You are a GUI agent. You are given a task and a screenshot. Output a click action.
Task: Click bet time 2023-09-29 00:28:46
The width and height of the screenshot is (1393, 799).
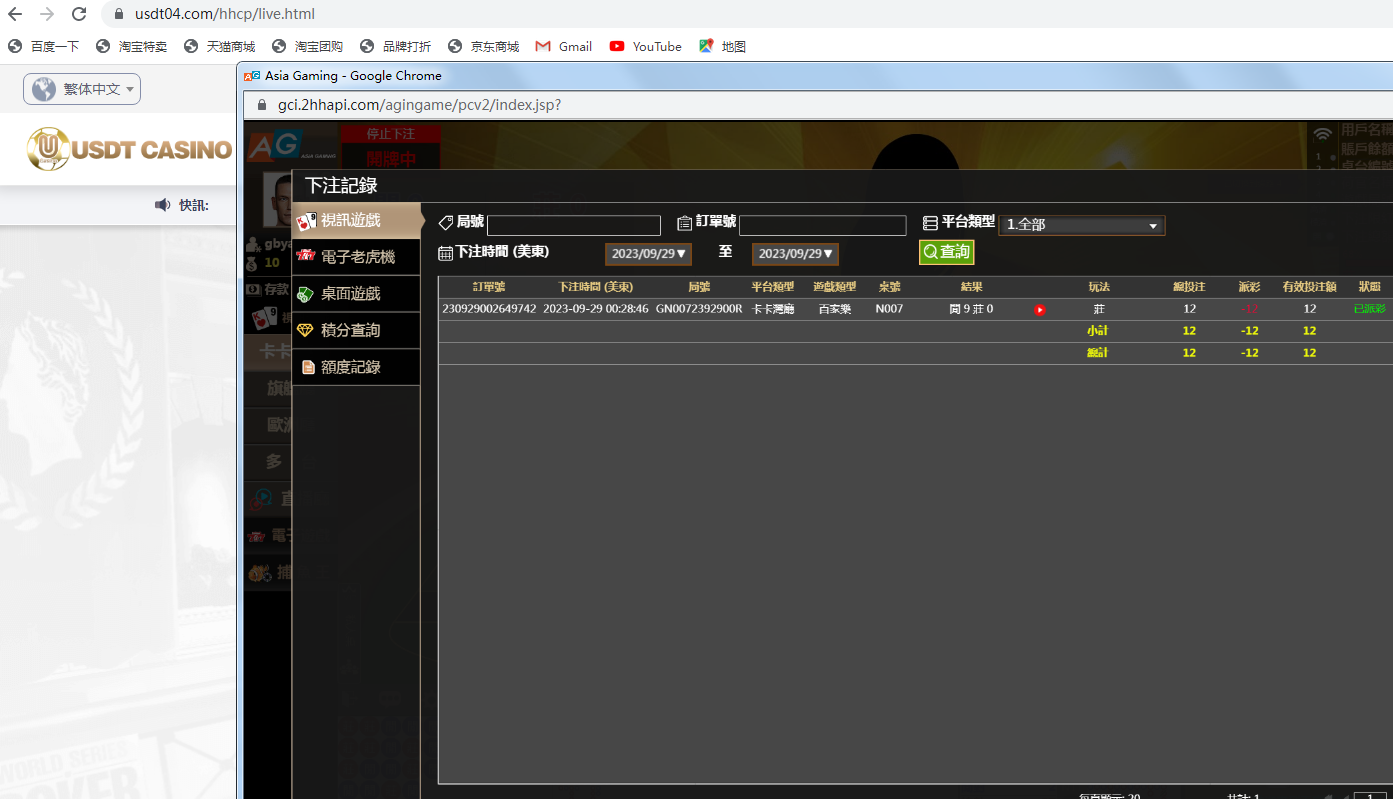click(596, 309)
